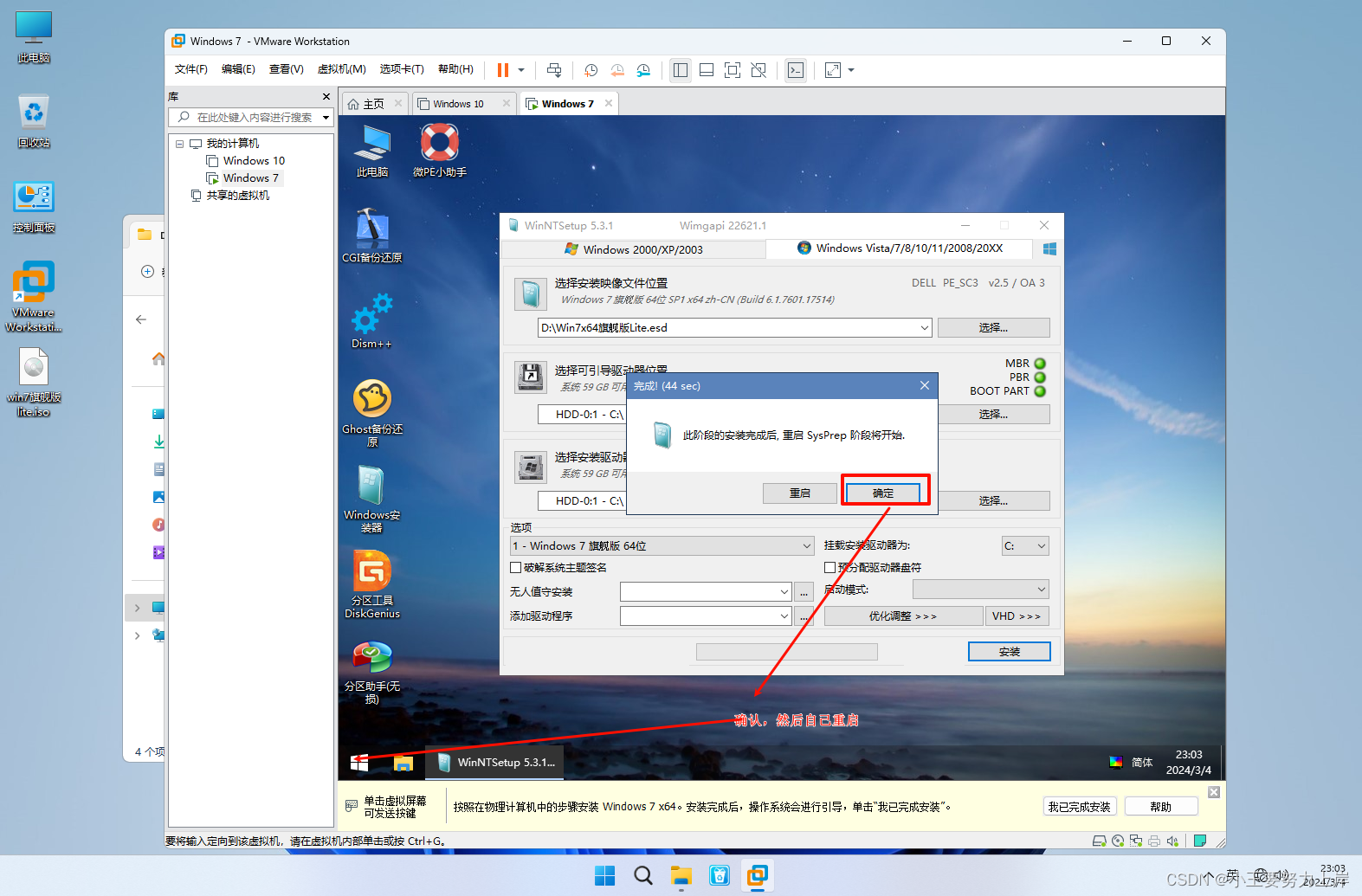Viewport: 1362px width, 896px height.
Task: Open the stretch display dropdown arrow
Action: coord(851,70)
